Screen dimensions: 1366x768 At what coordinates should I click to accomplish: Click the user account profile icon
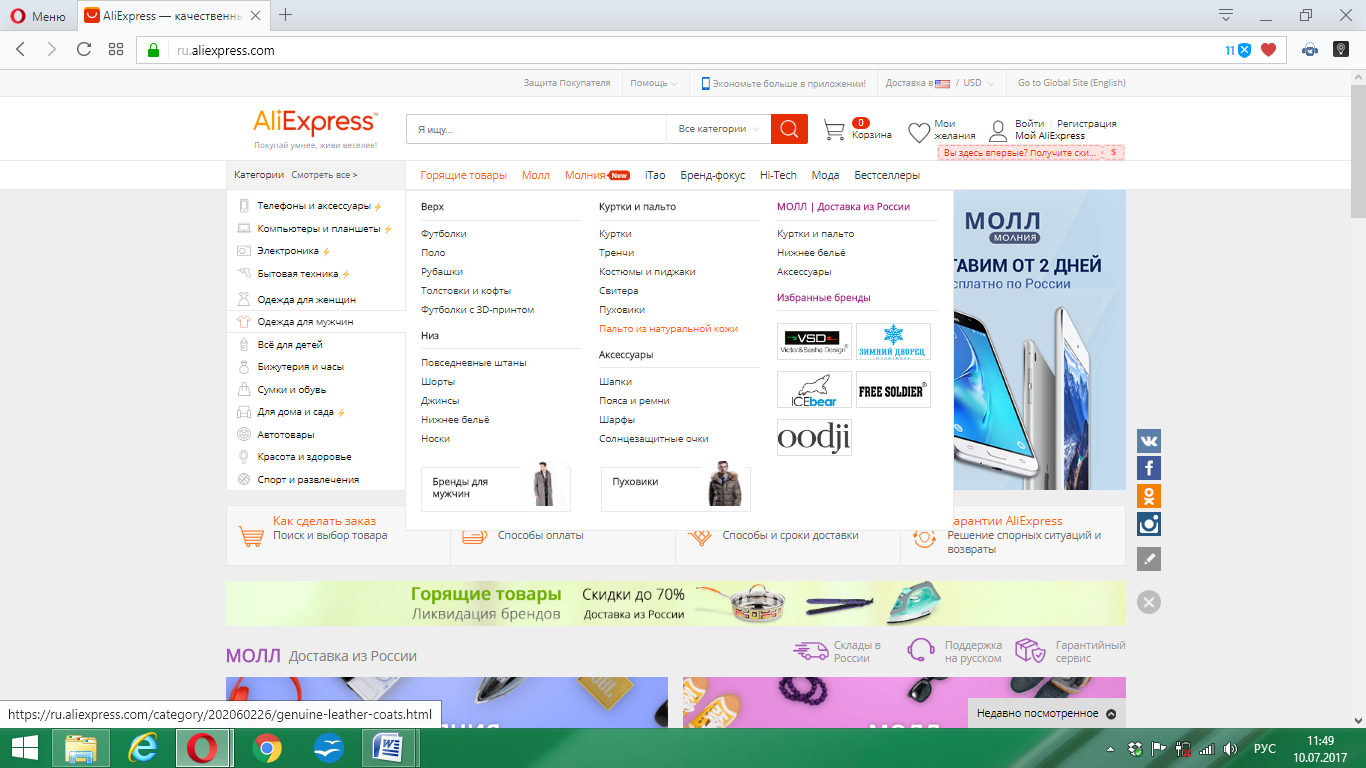(x=998, y=131)
